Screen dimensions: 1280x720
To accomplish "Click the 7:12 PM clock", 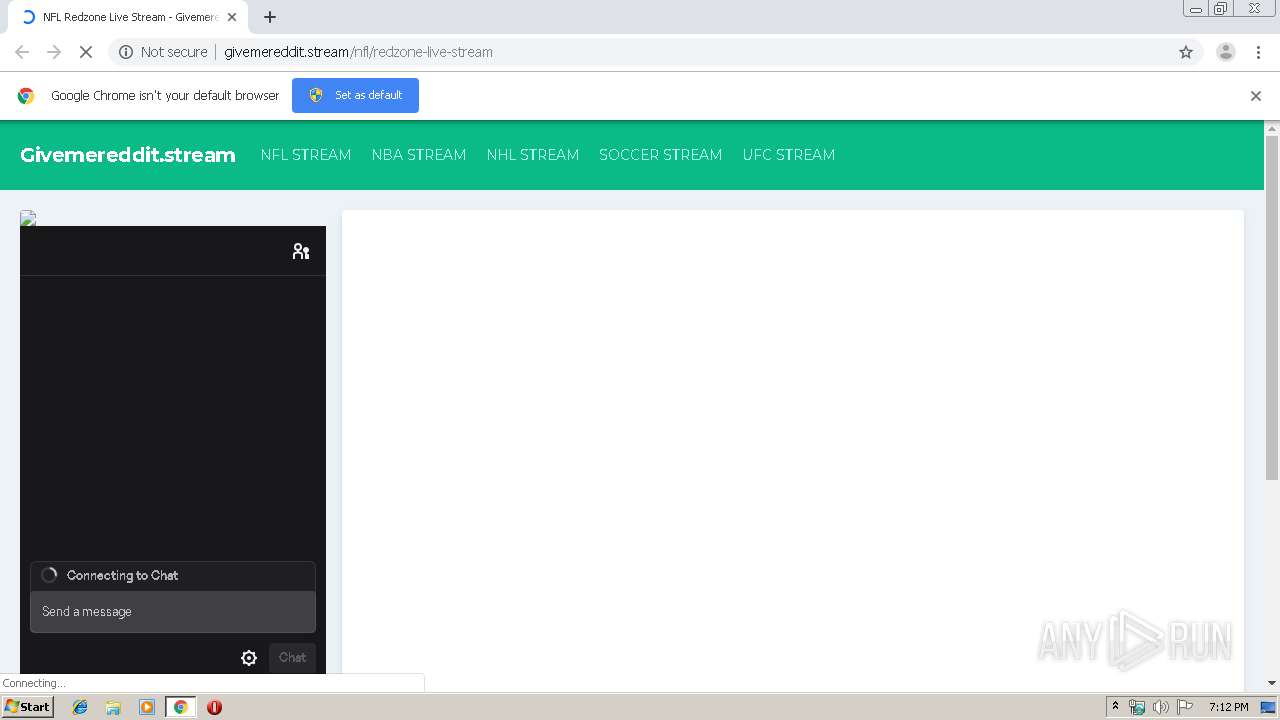I will [1228, 707].
